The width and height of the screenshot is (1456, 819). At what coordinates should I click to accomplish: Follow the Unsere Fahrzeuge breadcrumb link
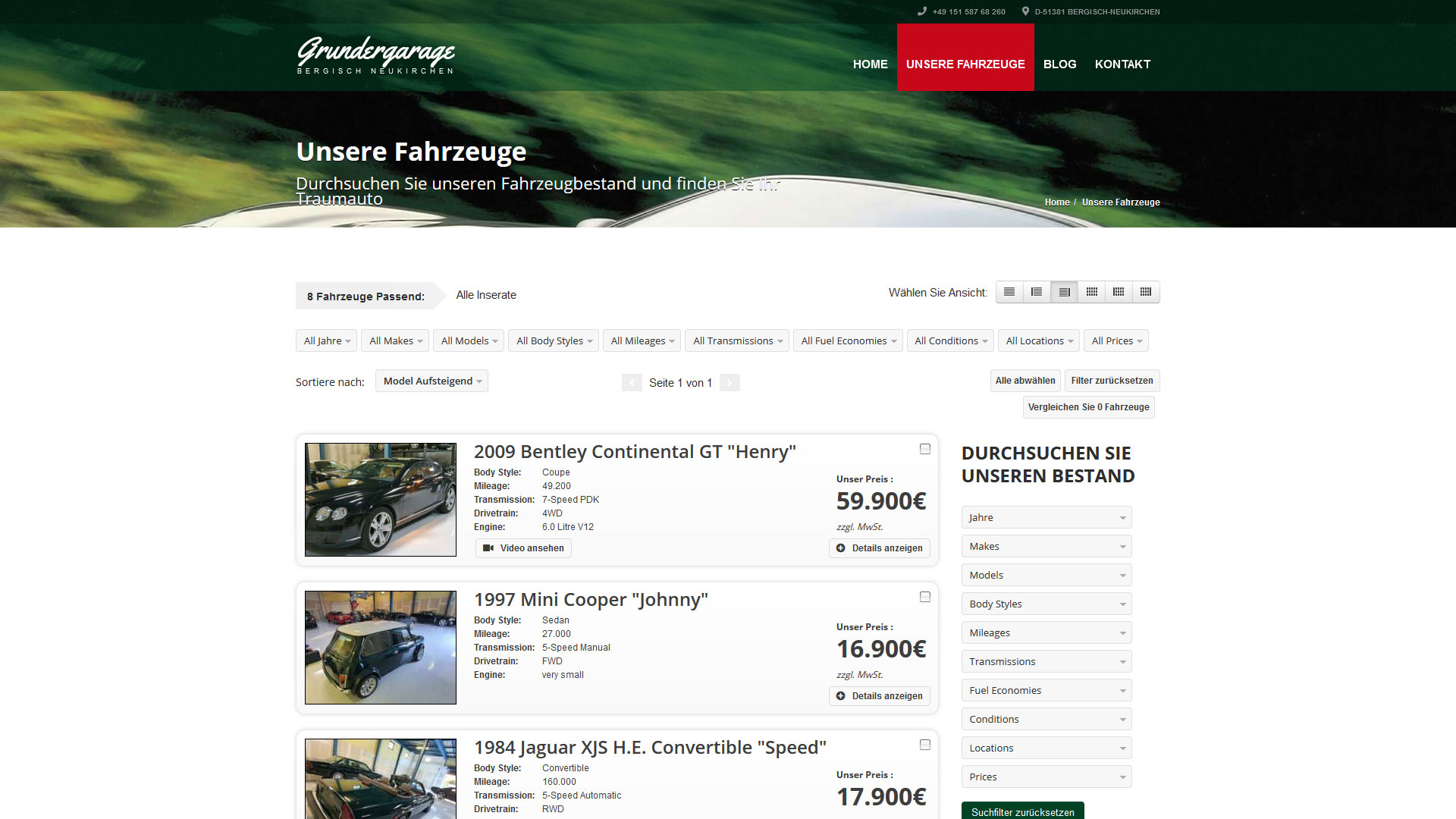coord(1121,202)
